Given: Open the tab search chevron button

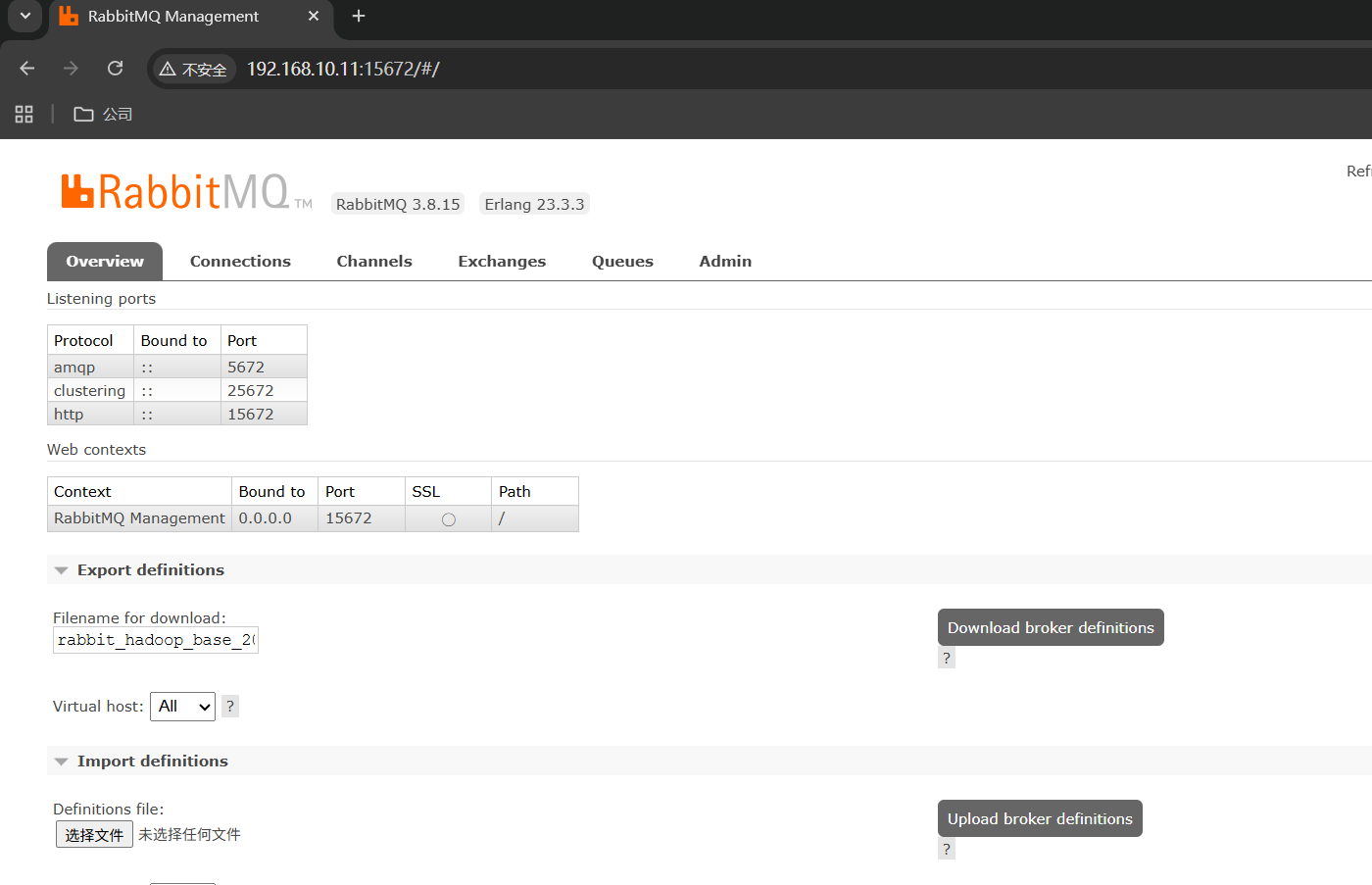Looking at the screenshot, I should [x=25, y=16].
